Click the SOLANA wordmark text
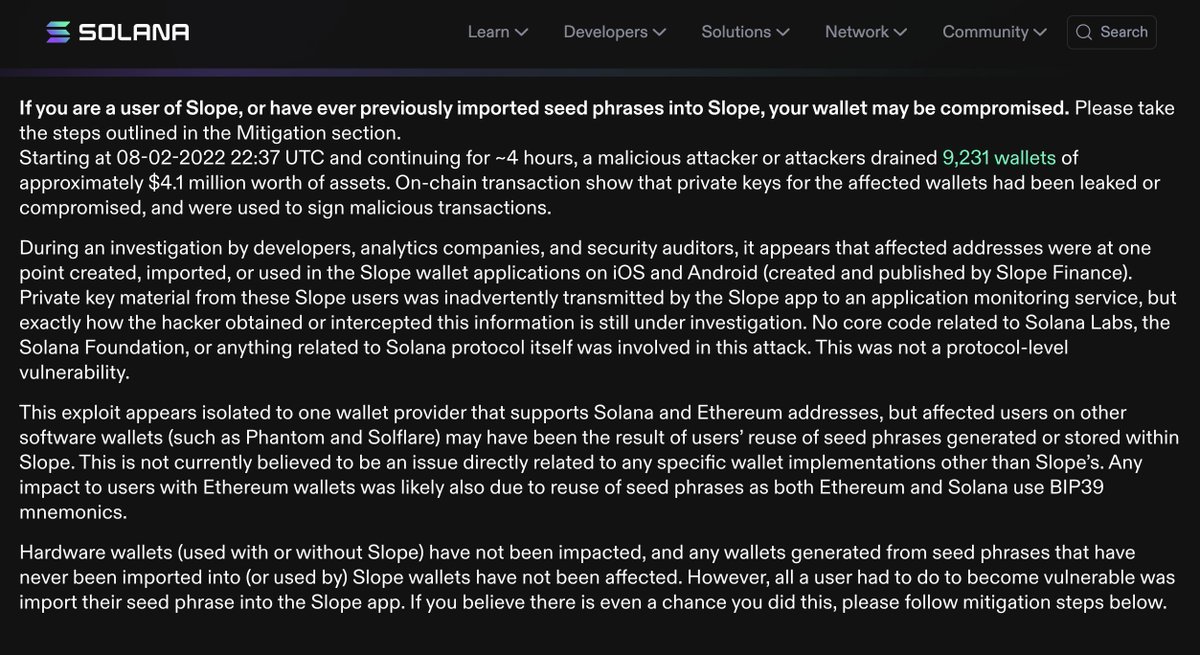The image size is (1200, 655). click(134, 32)
